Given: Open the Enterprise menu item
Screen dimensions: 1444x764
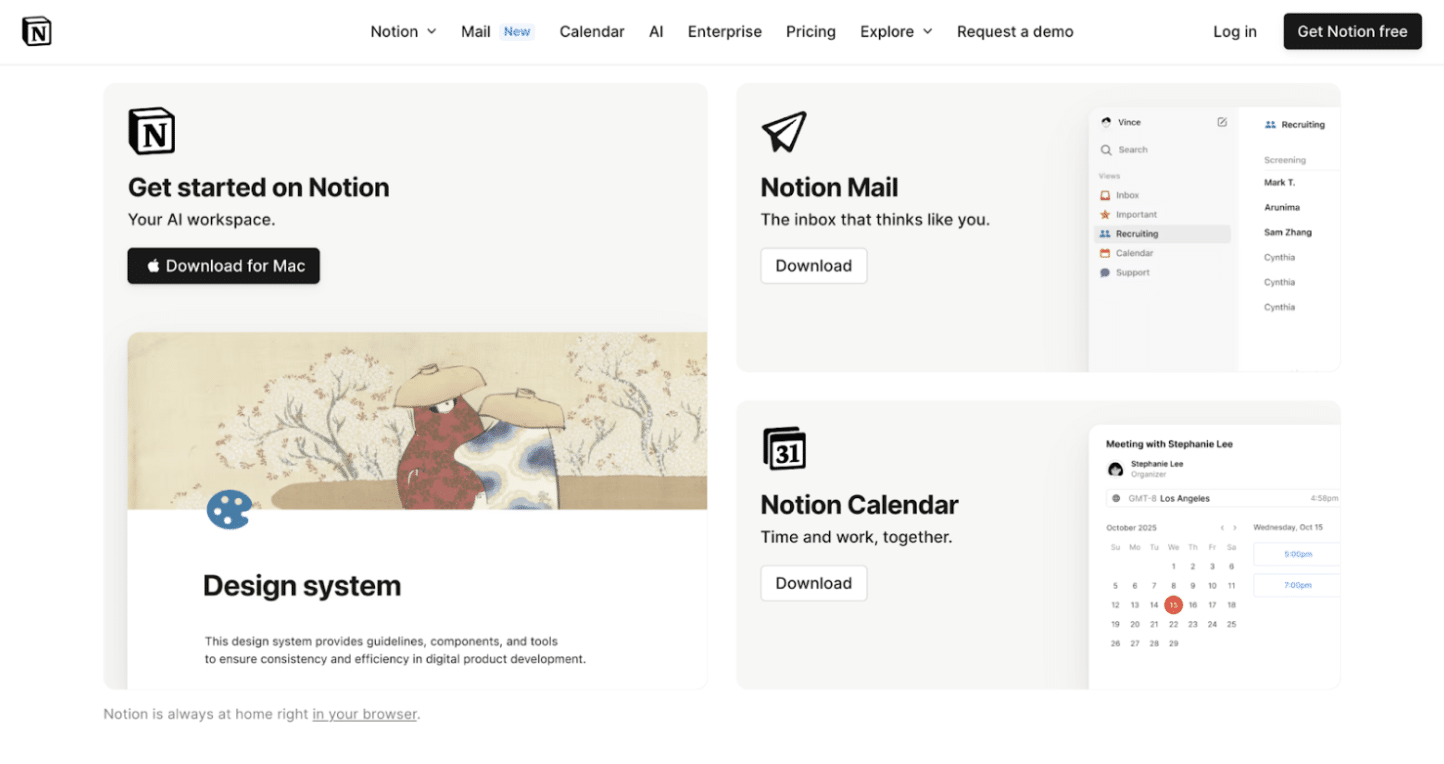Looking at the screenshot, I should [x=724, y=31].
